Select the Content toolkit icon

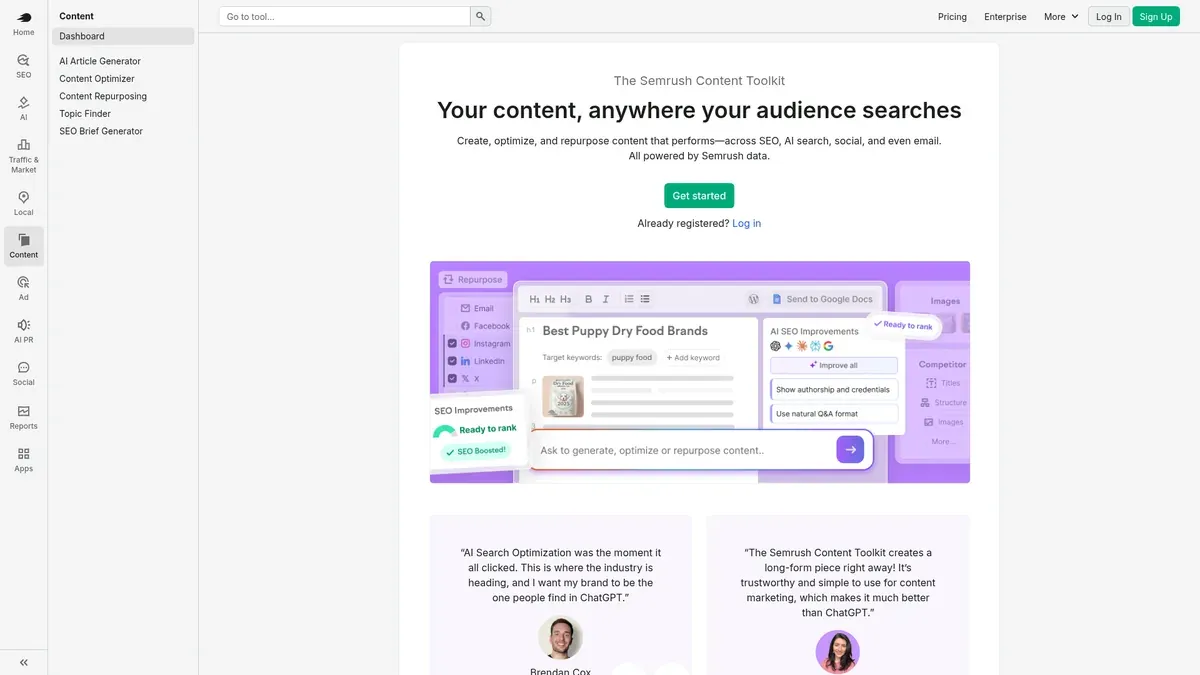[x=24, y=246]
